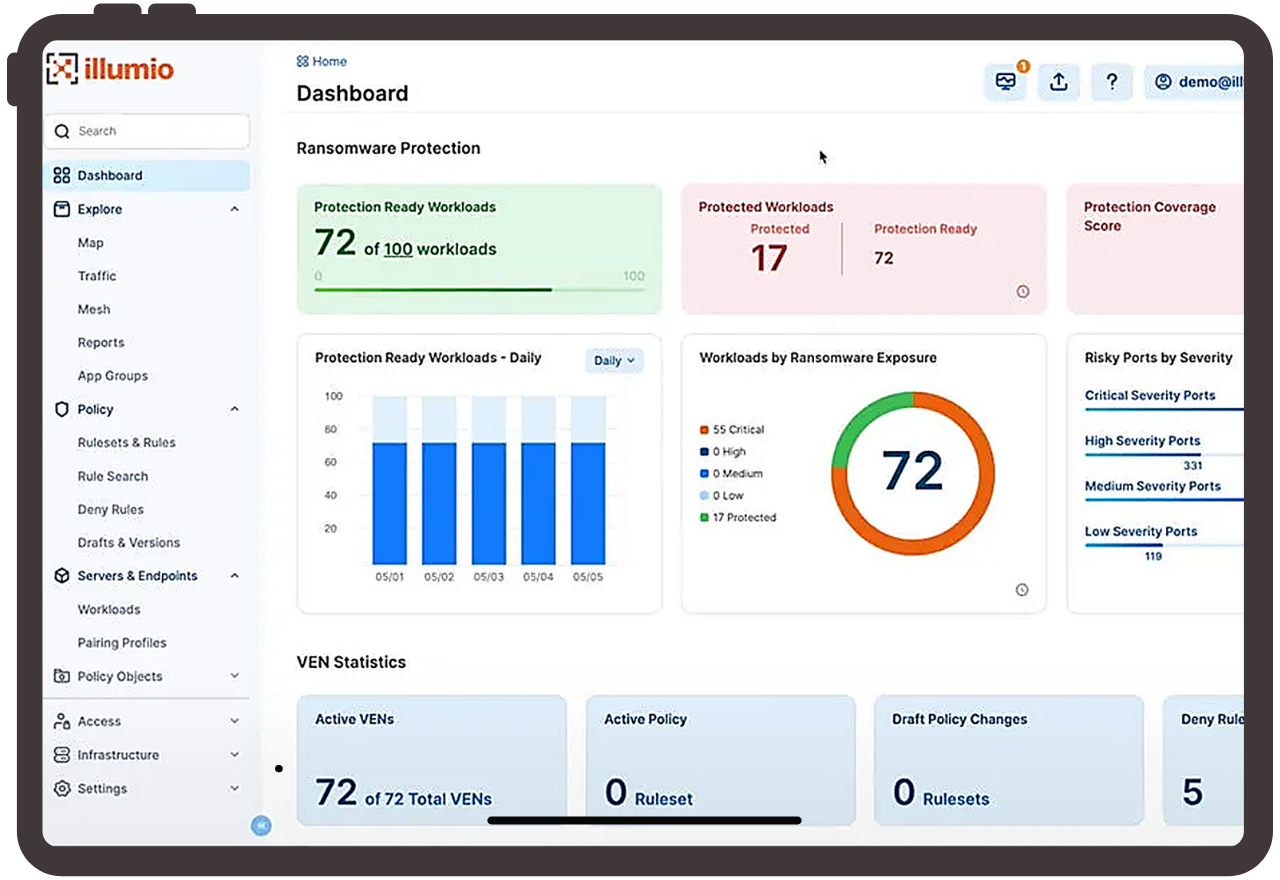Click the Dashboard grid icon
The image size is (1280, 880).
(62, 175)
